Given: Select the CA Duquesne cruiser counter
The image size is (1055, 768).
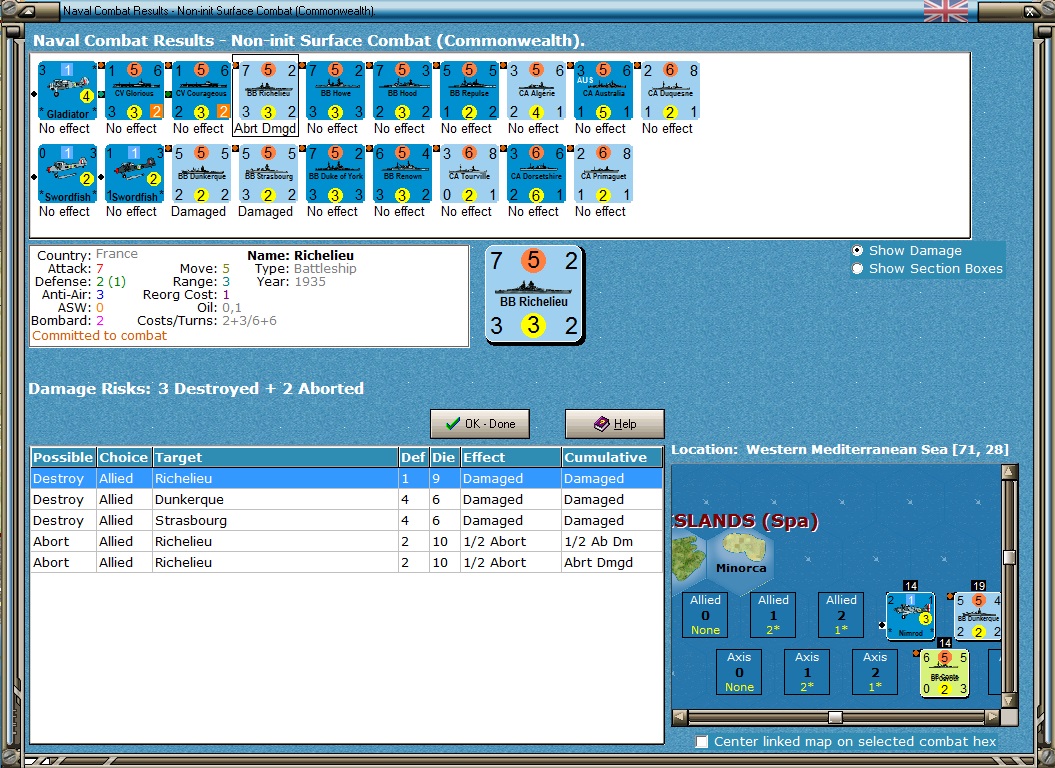Looking at the screenshot, I should coord(670,91).
